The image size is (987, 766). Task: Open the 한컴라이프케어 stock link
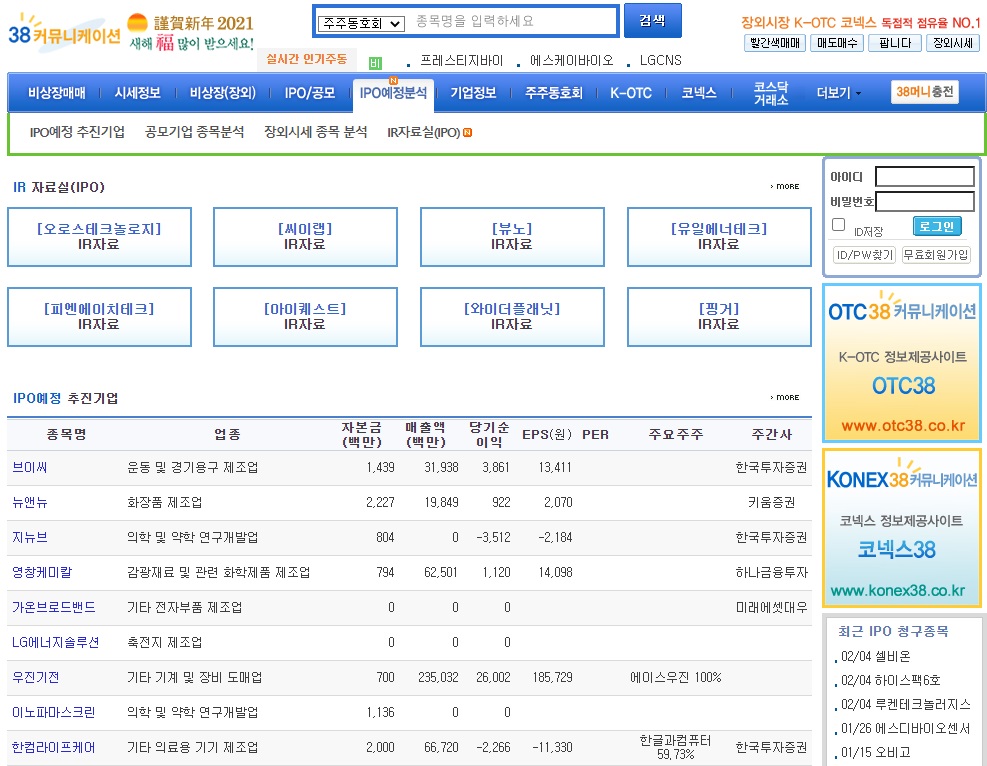pyautogui.click(x=54, y=747)
